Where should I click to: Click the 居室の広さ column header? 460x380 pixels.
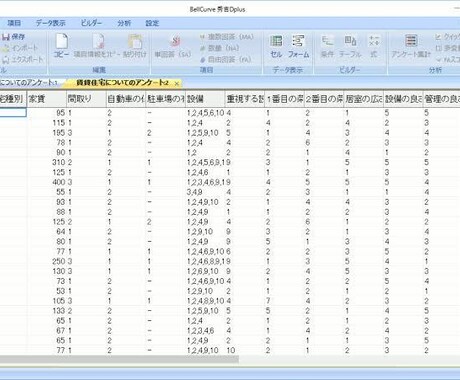tap(363, 99)
